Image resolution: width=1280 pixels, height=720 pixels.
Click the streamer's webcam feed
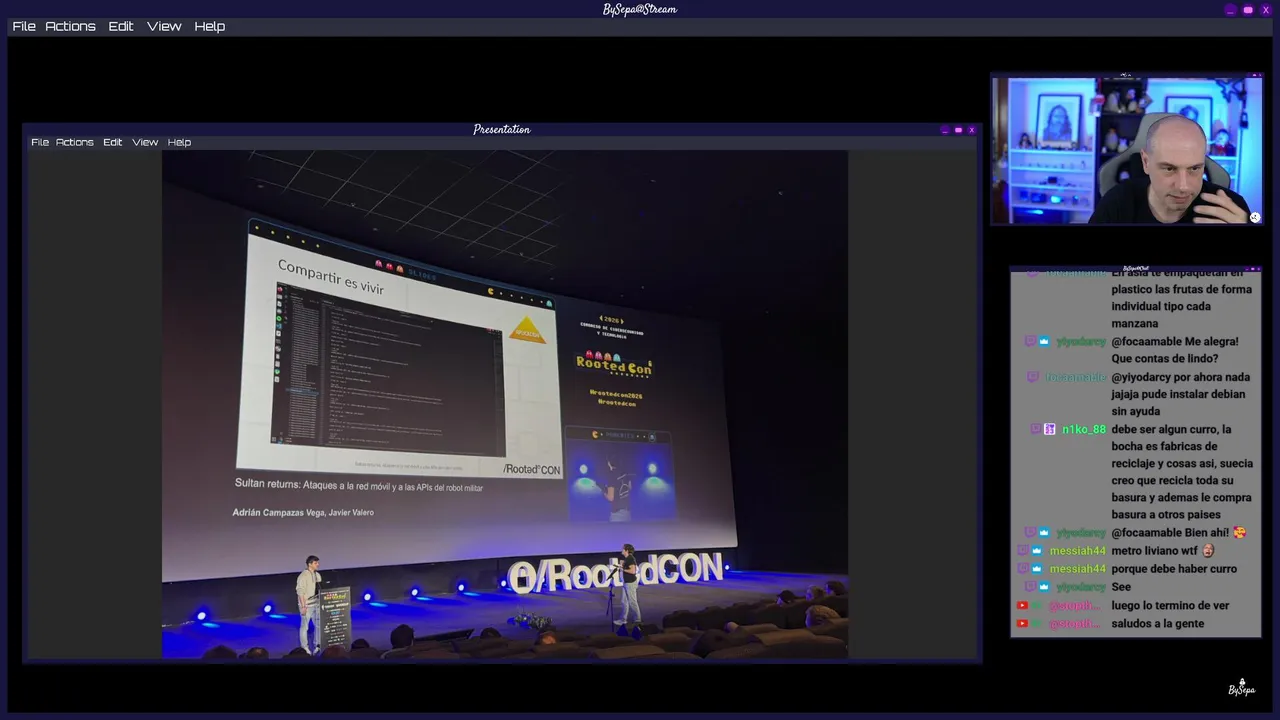1127,150
